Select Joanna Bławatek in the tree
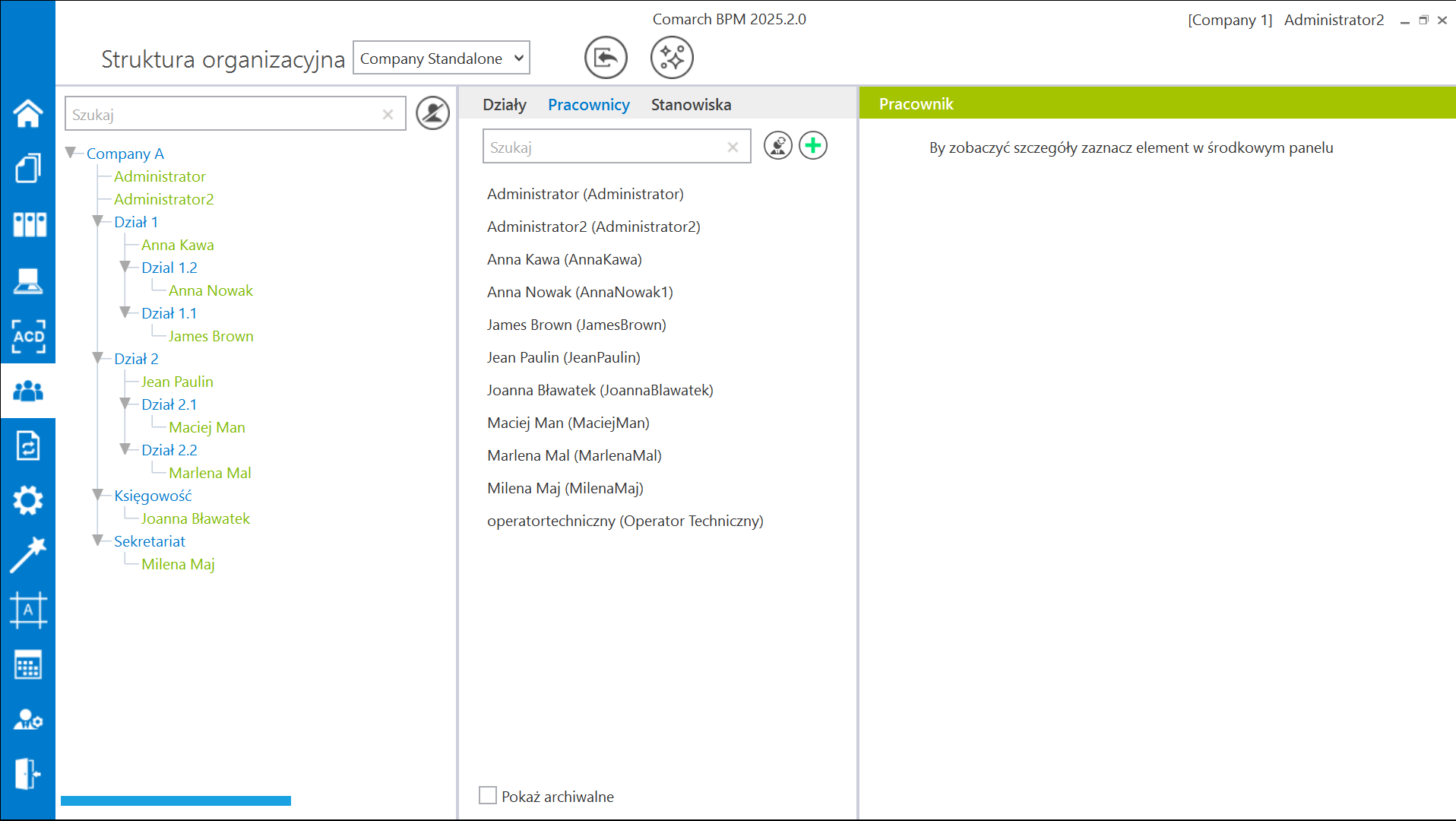 [195, 518]
